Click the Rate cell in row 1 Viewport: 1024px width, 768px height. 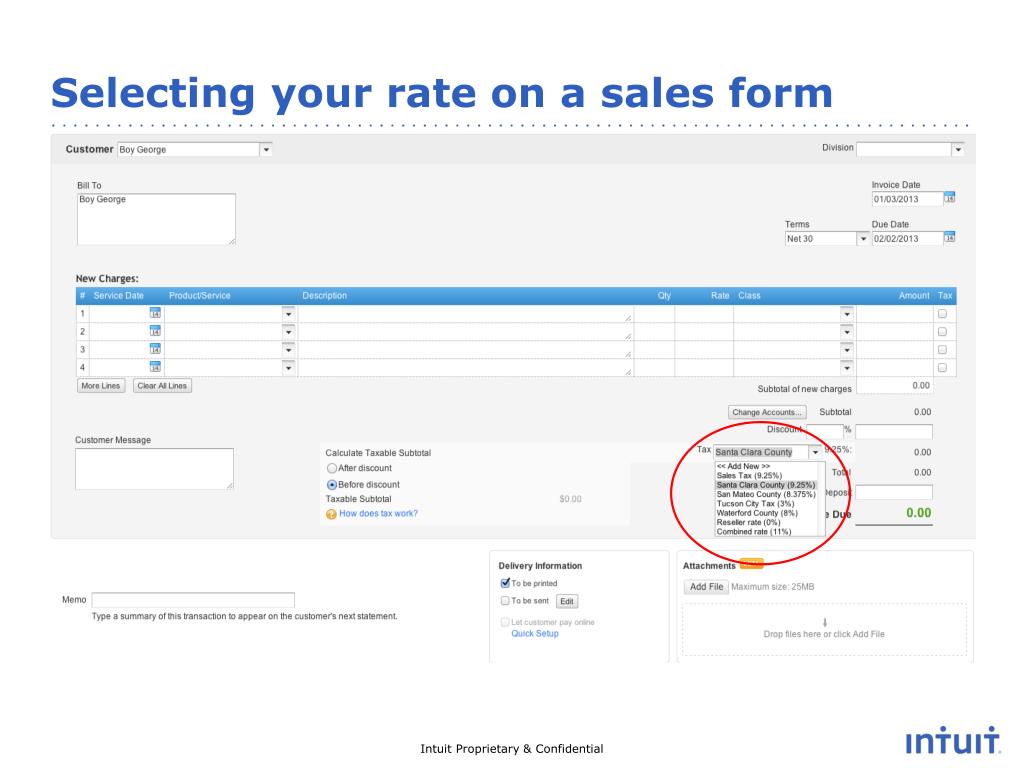click(704, 314)
